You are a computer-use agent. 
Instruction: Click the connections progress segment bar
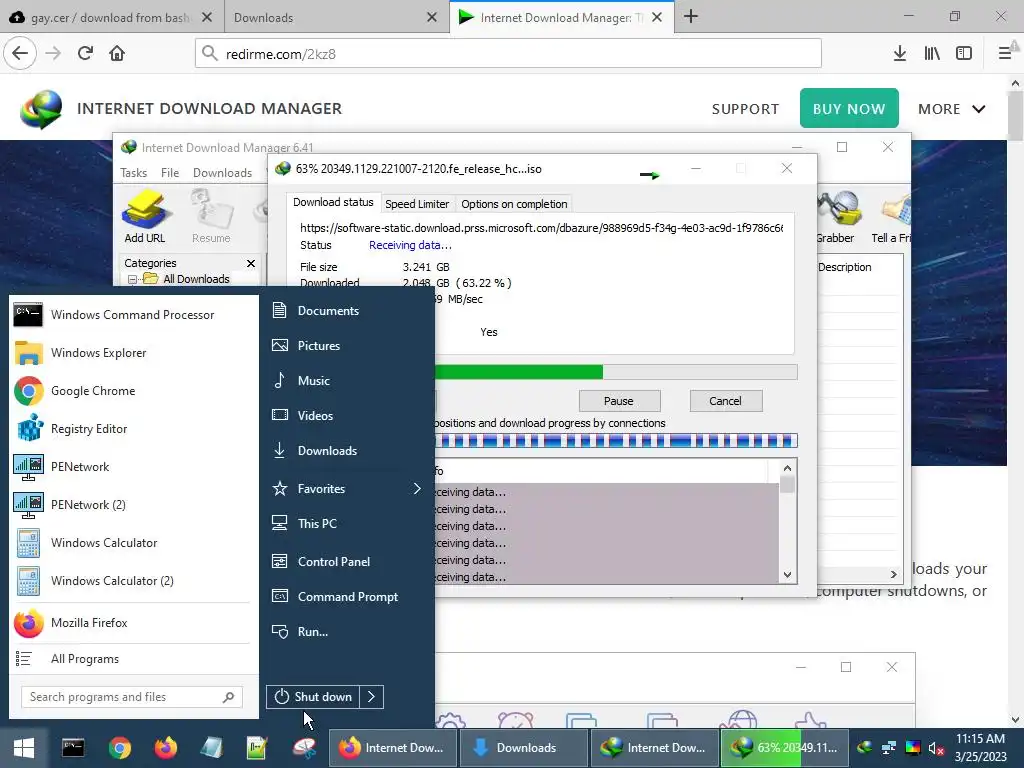click(x=616, y=441)
